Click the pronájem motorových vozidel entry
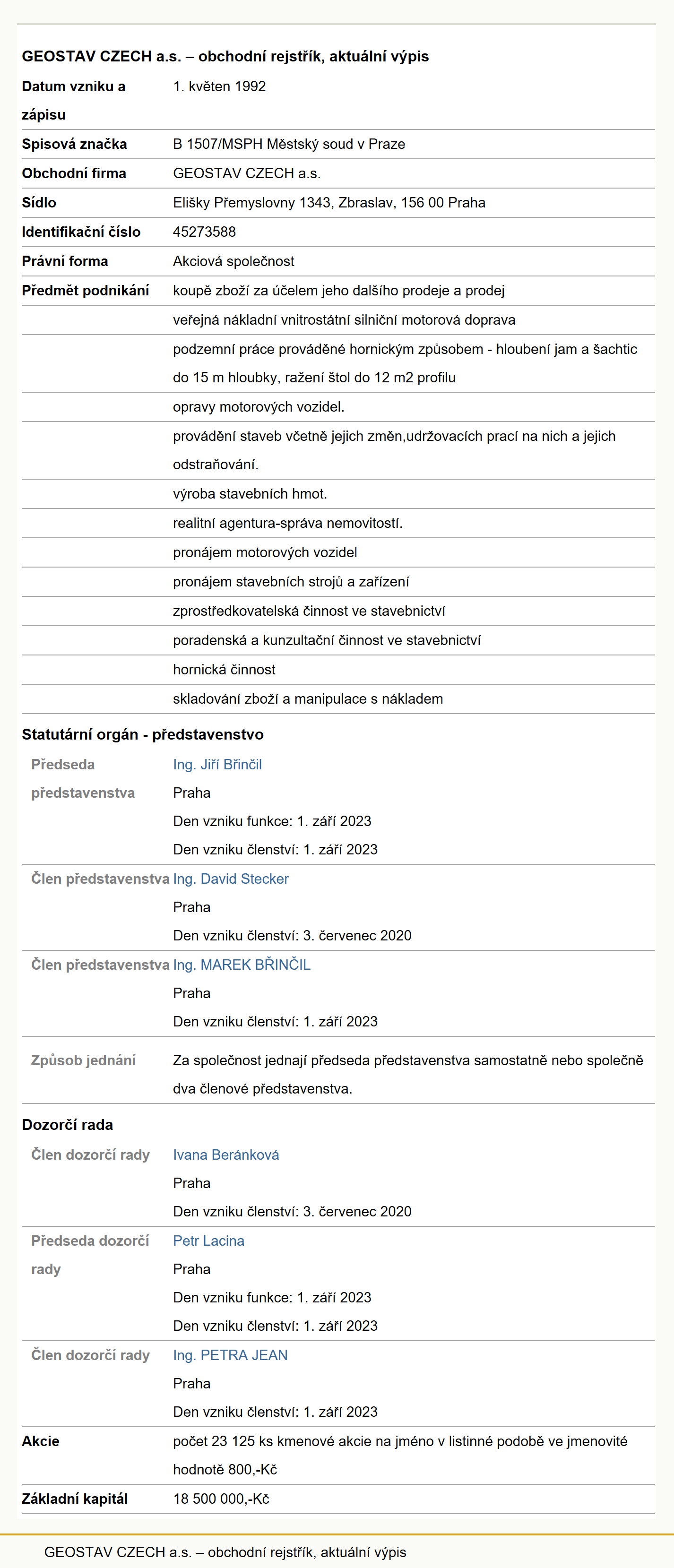 (265, 552)
